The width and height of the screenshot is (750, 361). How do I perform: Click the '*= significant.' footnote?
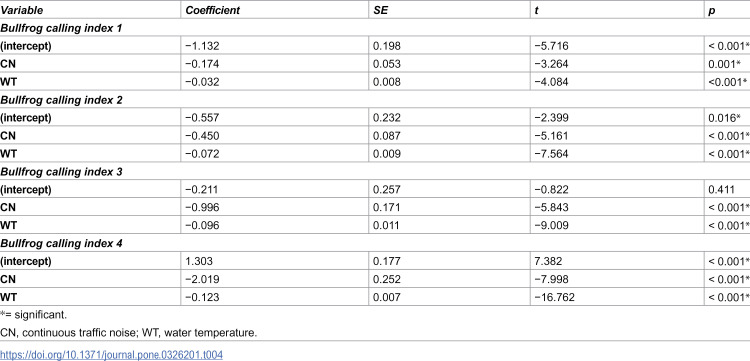(33, 315)
